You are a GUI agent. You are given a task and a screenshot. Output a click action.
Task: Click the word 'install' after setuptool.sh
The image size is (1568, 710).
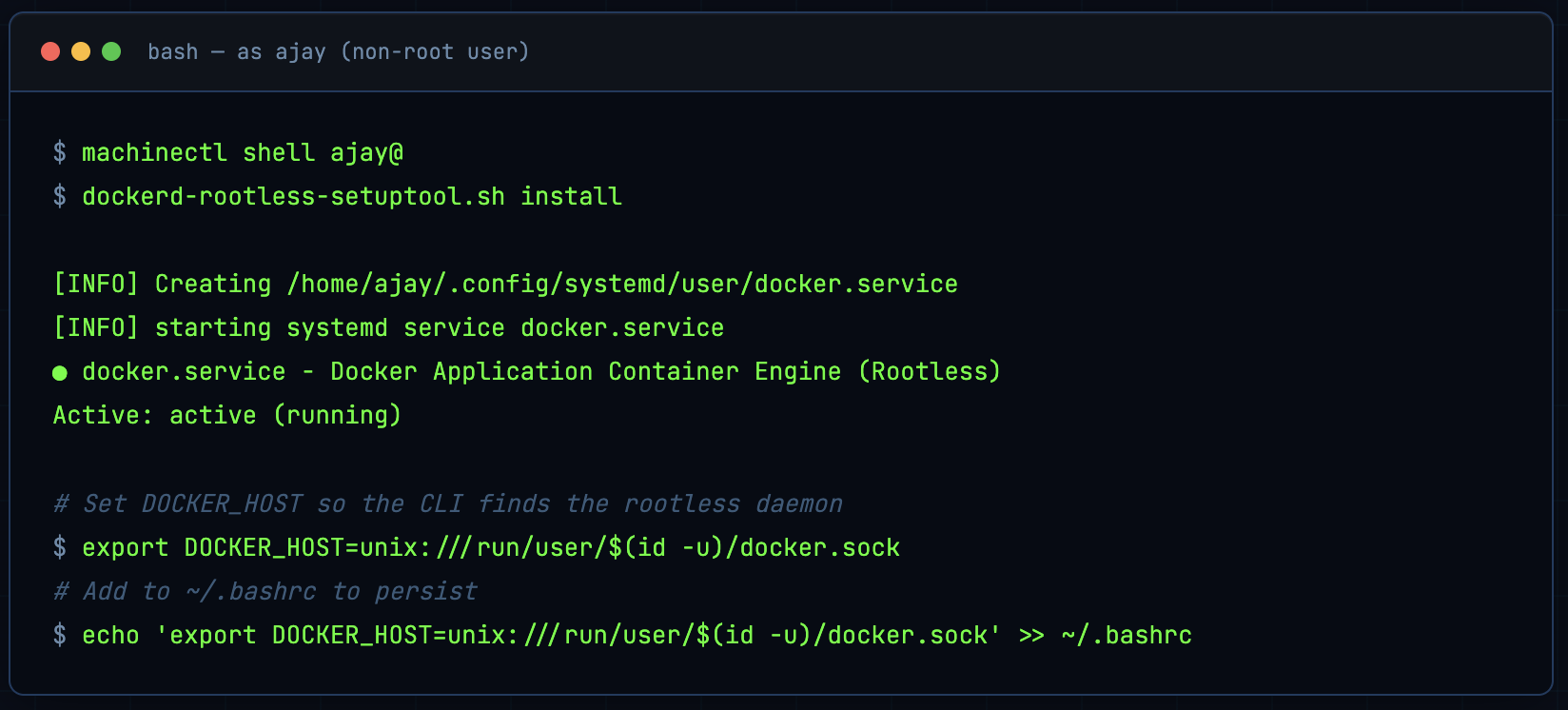click(x=571, y=196)
